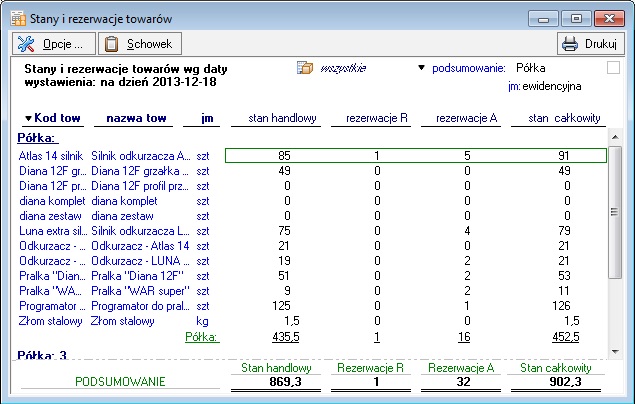Click the scrollbar up arrow
The width and height of the screenshot is (635, 404).
pos(615,137)
